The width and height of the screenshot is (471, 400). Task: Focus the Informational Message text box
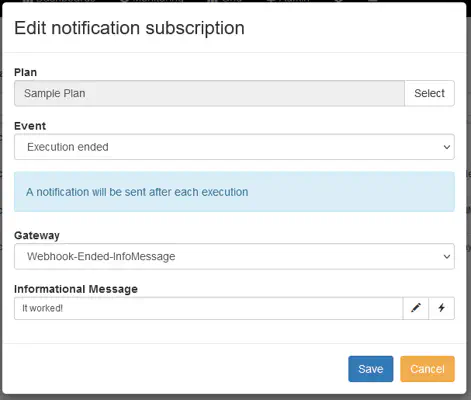[209, 308]
